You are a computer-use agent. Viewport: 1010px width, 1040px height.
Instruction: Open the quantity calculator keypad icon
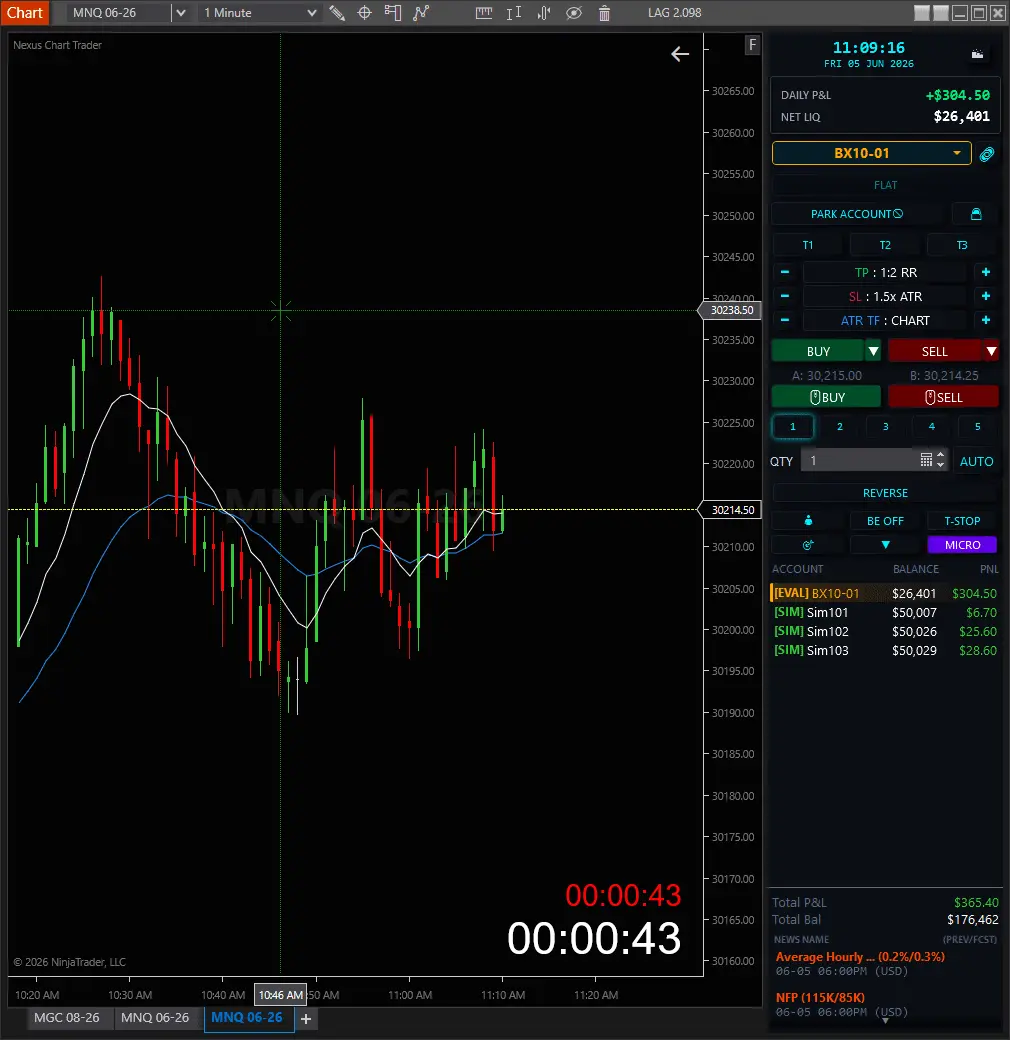point(926,460)
